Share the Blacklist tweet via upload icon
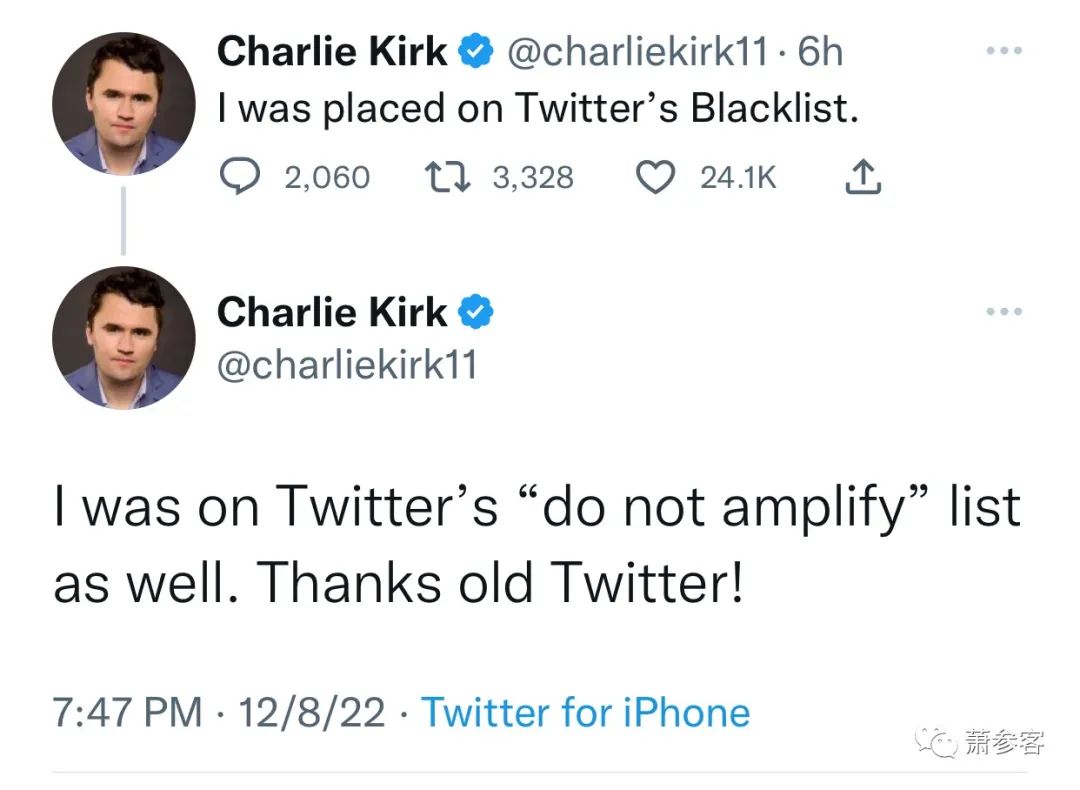This screenshot has height=790, width=1080. point(864,178)
